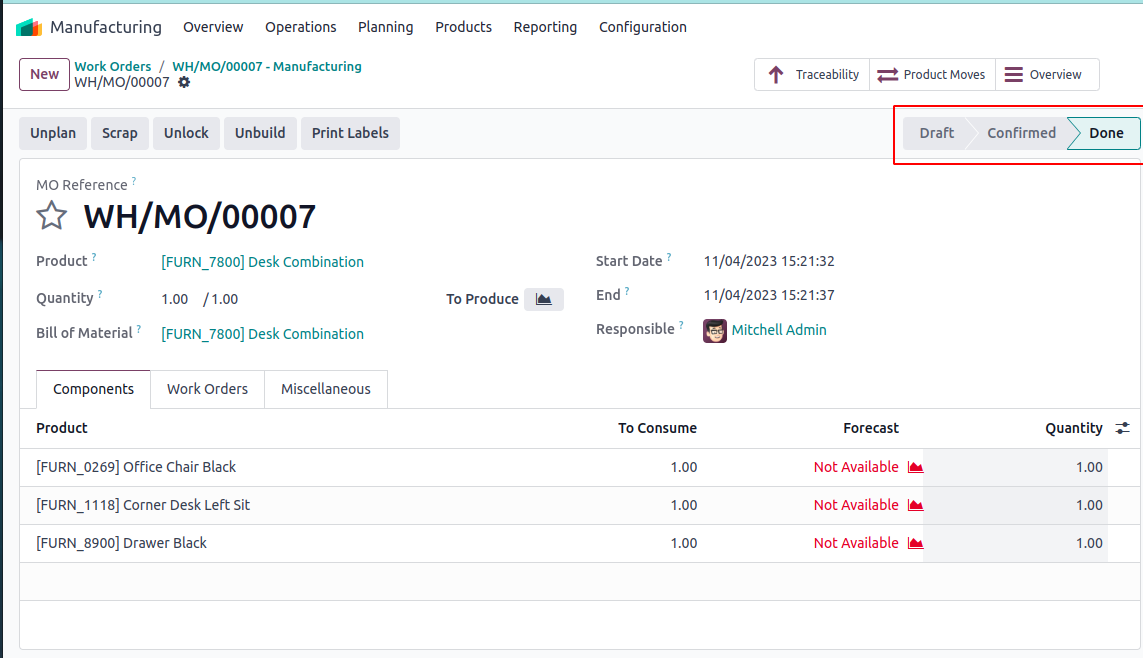The height and width of the screenshot is (658, 1143).
Task: Click the help mark next to Start Date
Action: point(668,256)
